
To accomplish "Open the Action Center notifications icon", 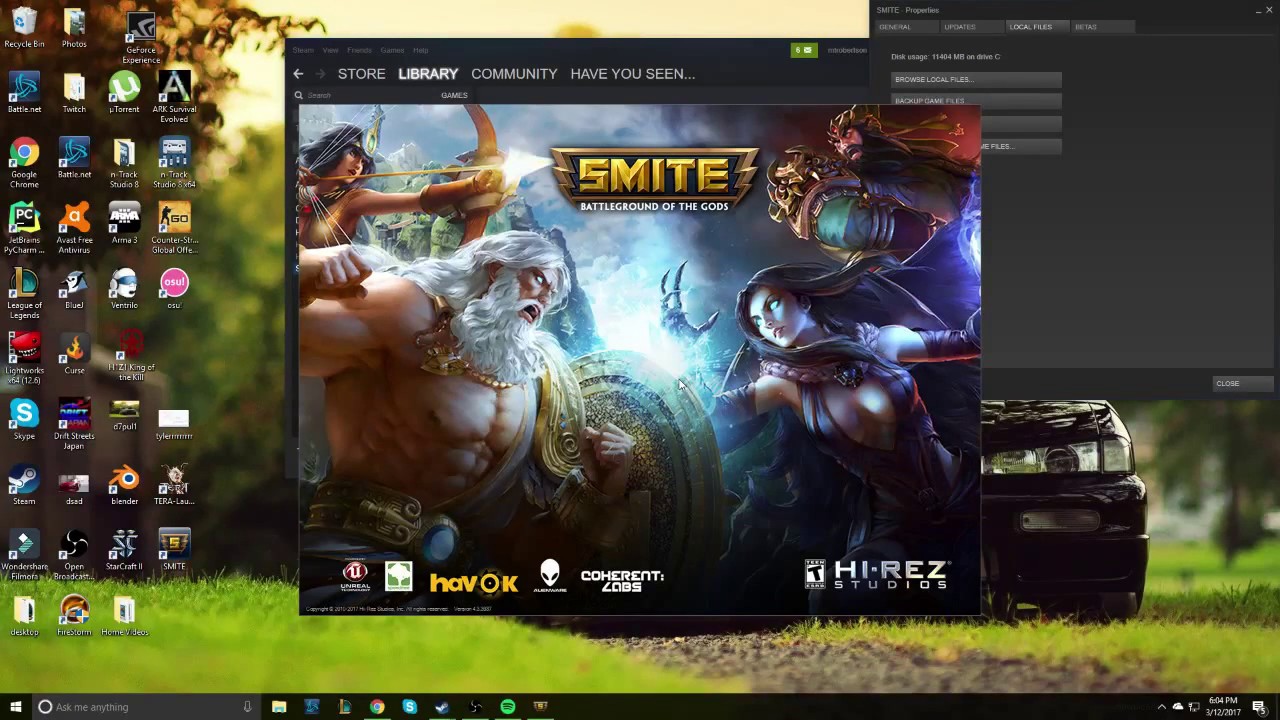I will (x=1258, y=707).
